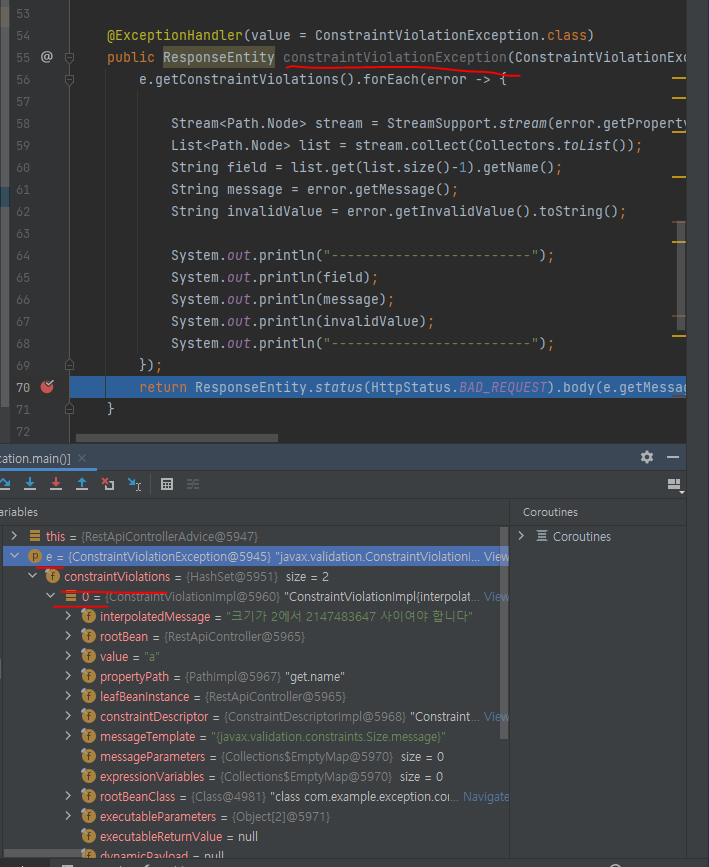Expand the 'this' variable node
Screen dimensions: 709x867
[x=14, y=535]
